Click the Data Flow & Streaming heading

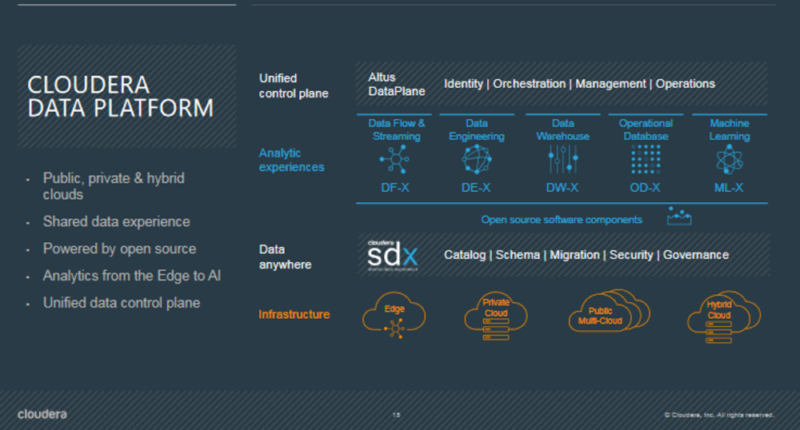[396, 130]
